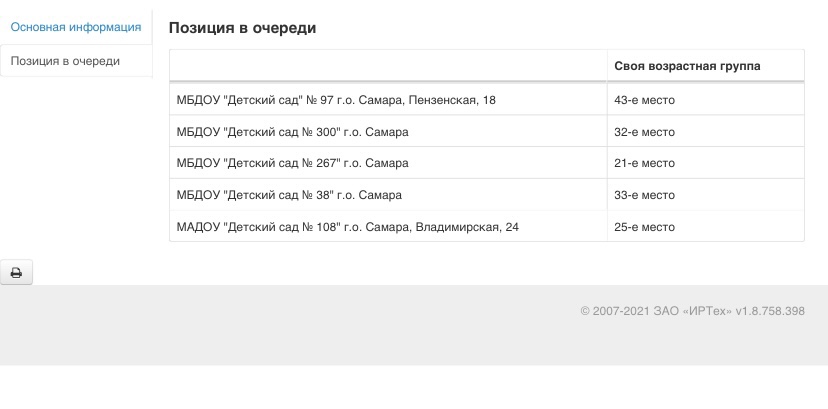Click the 25-е место cell
The image size is (828, 409).
point(705,227)
